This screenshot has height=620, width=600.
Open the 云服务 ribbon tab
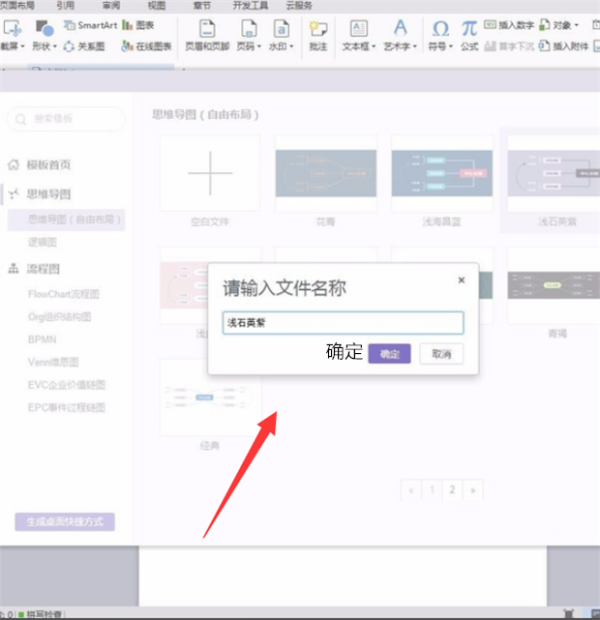click(x=299, y=5)
